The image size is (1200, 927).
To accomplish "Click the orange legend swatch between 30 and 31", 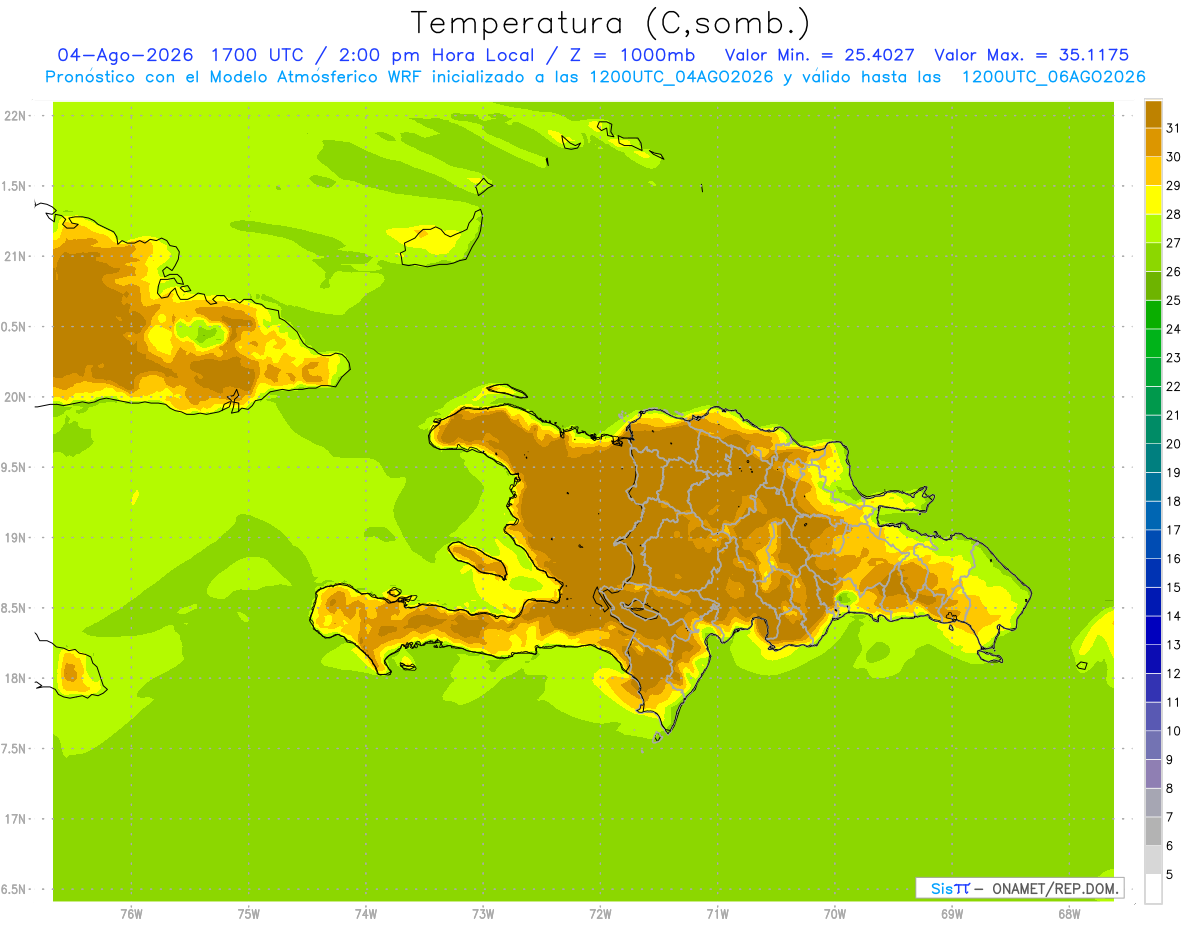I will 1153,142.
